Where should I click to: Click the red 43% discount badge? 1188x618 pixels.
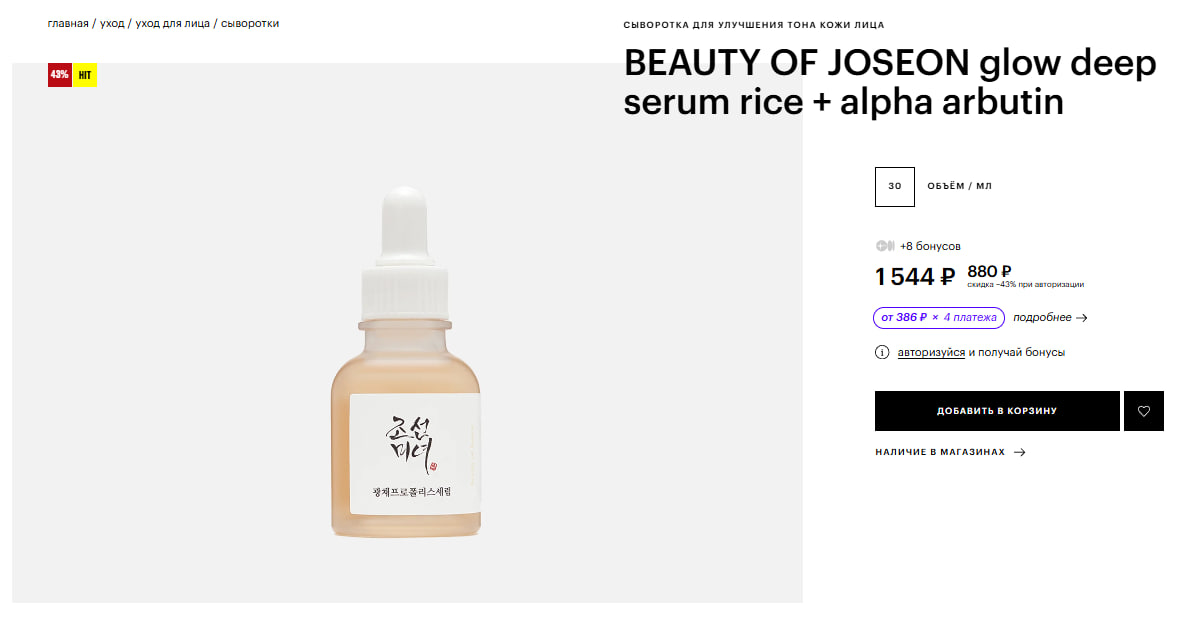click(60, 75)
